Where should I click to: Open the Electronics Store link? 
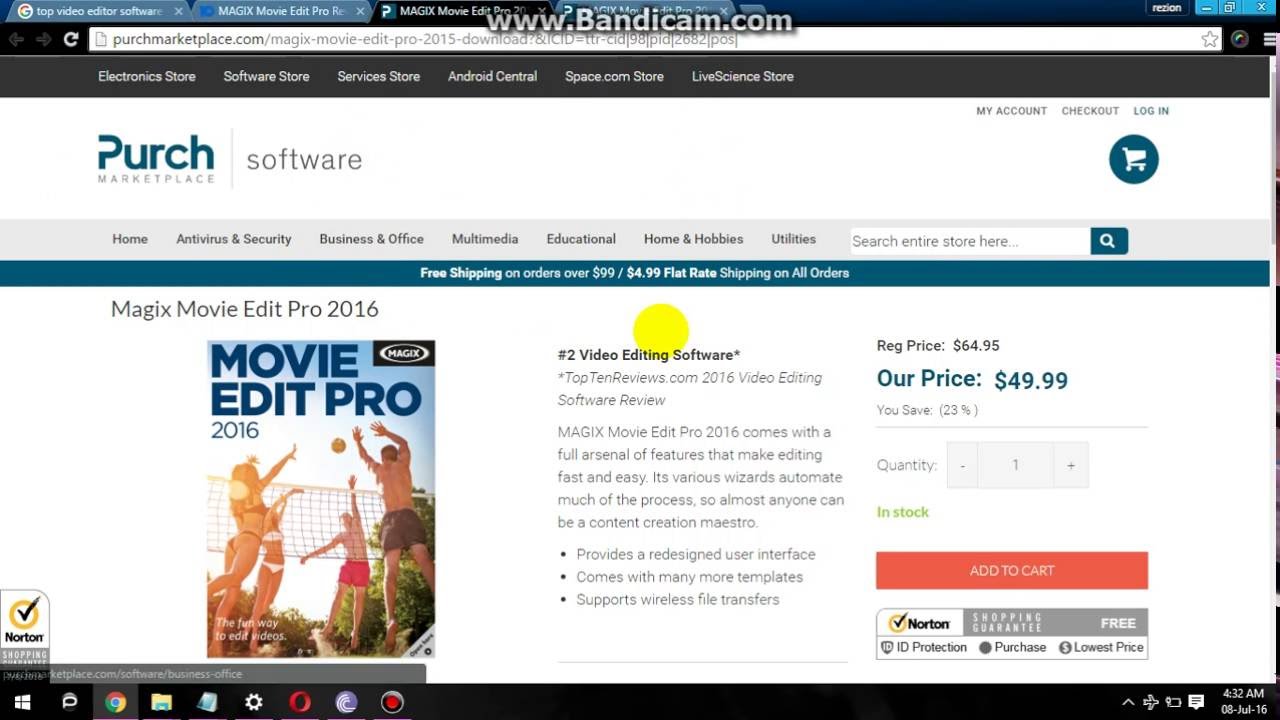coord(147,76)
